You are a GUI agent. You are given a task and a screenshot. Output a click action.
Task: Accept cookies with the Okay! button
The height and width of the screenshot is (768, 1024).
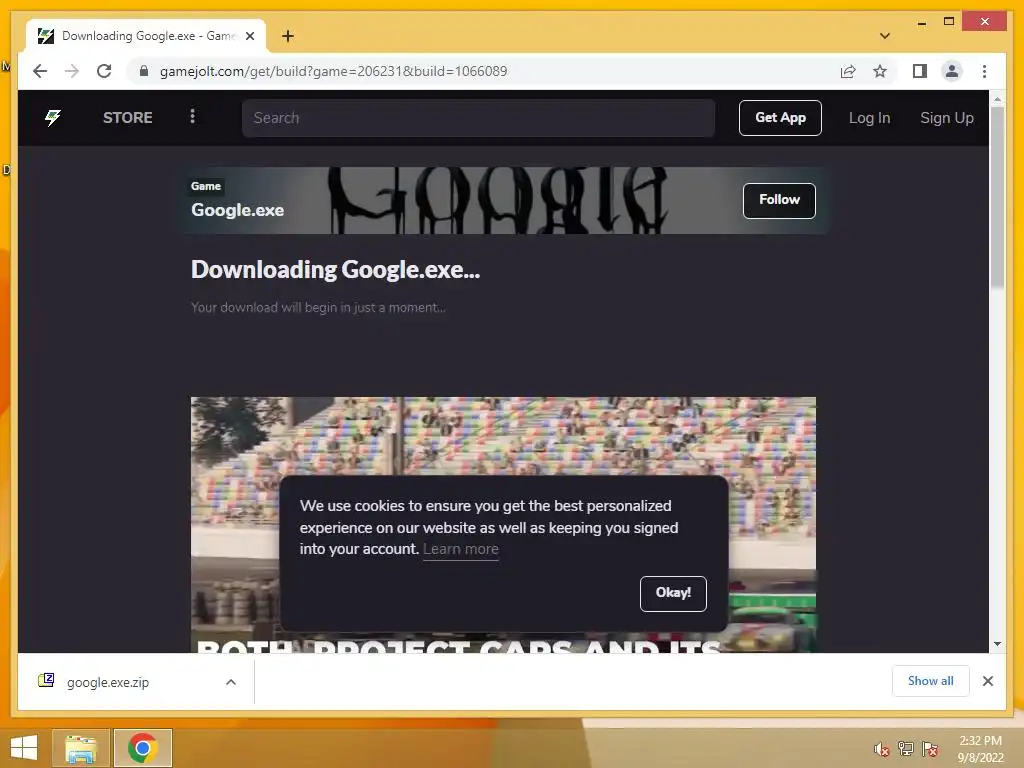[673, 594]
